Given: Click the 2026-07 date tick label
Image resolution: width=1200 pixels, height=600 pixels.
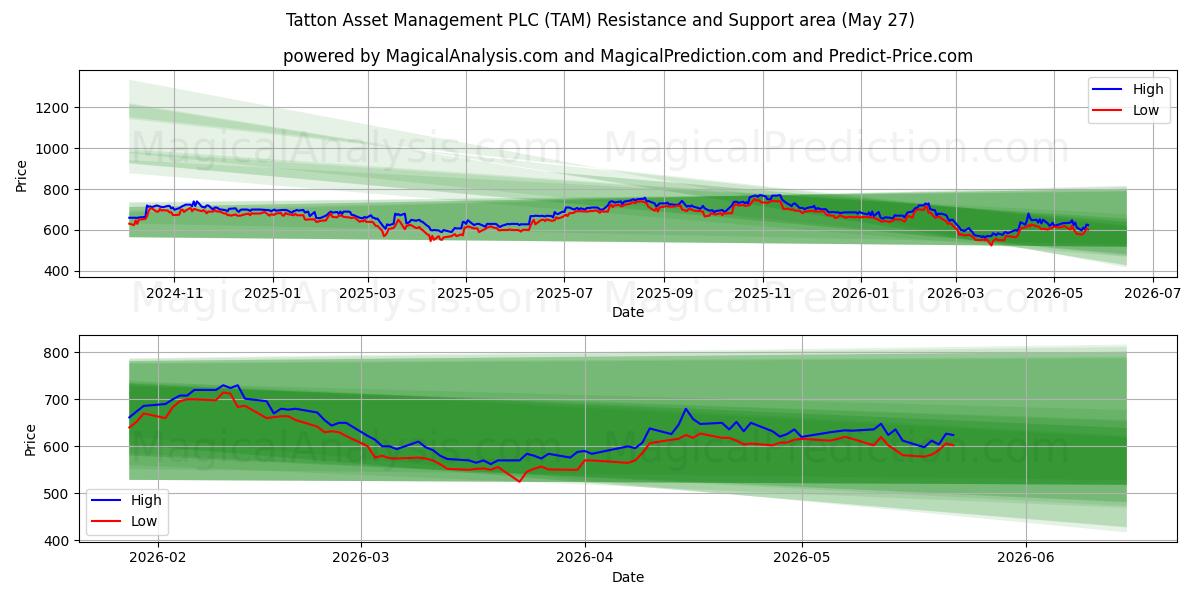Looking at the screenshot, I should (x=1153, y=294).
